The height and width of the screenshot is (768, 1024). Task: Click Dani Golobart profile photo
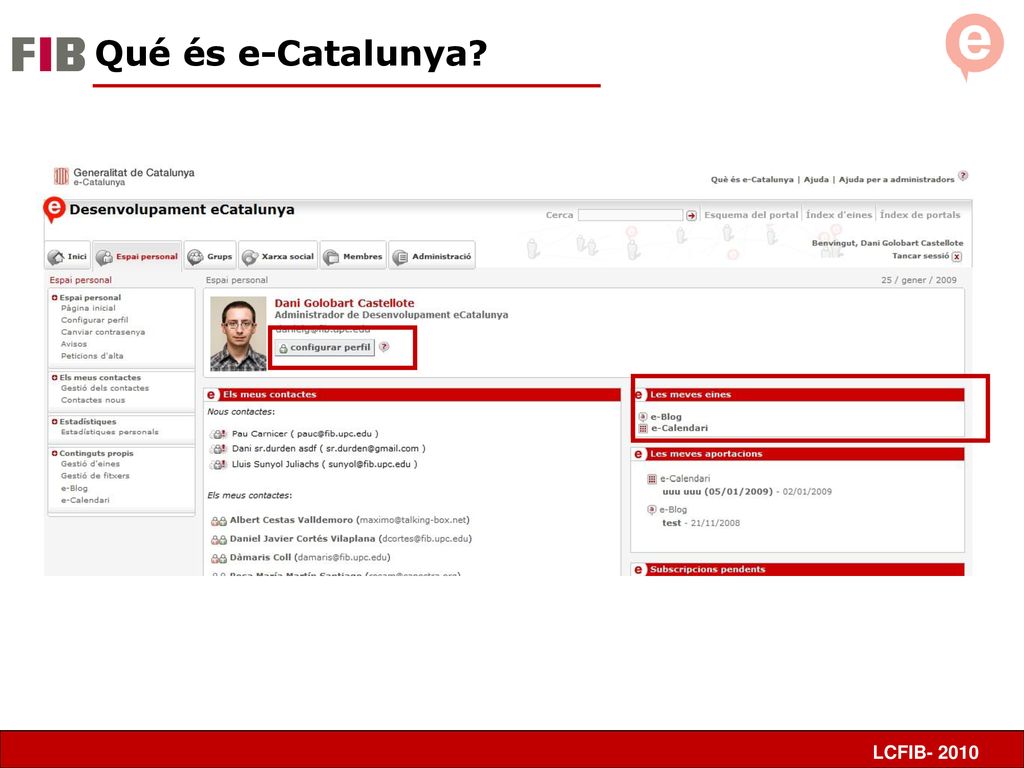[x=238, y=334]
